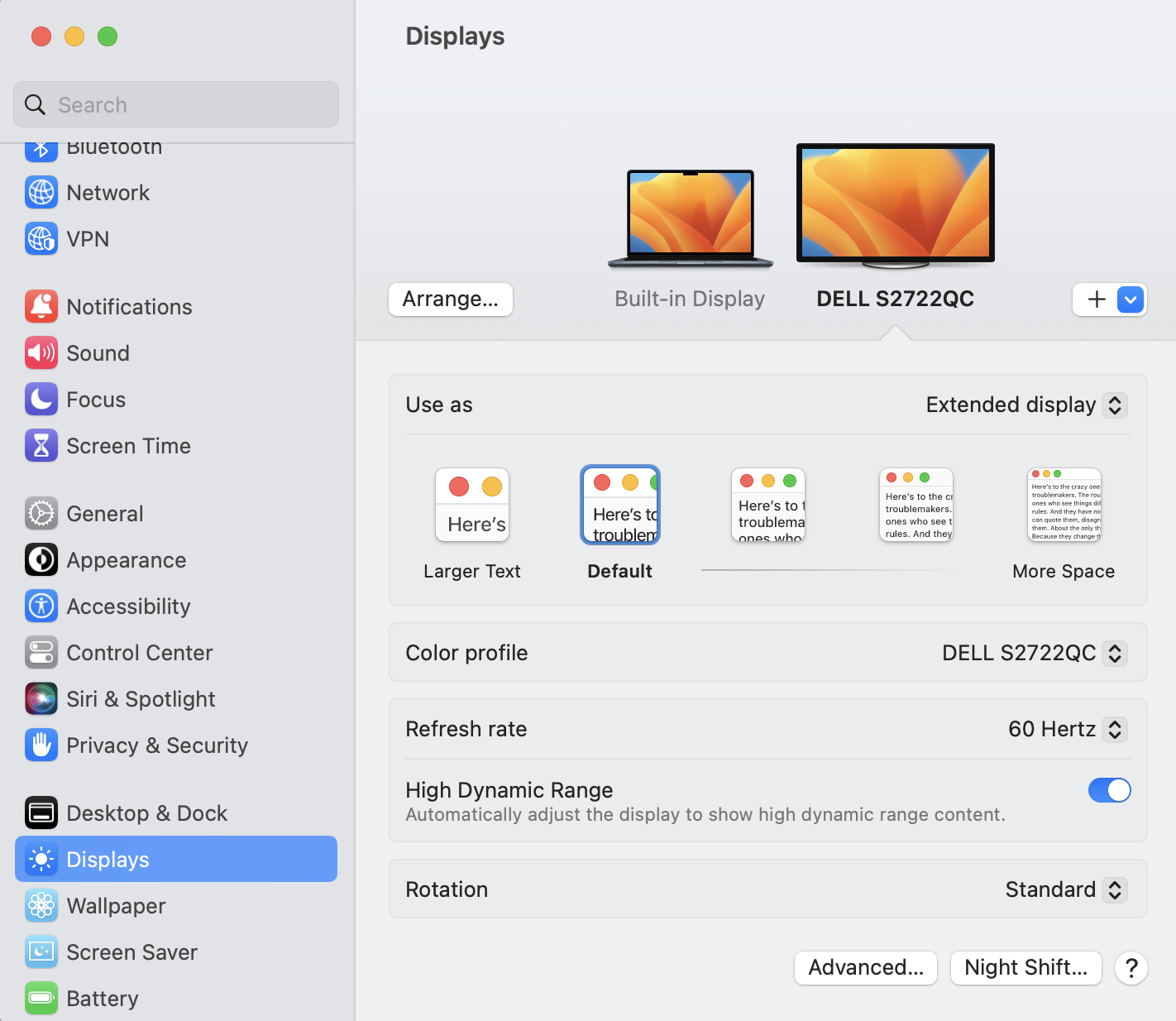Open the General settings pane
The height and width of the screenshot is (1021, 1176).
point(176,513)
